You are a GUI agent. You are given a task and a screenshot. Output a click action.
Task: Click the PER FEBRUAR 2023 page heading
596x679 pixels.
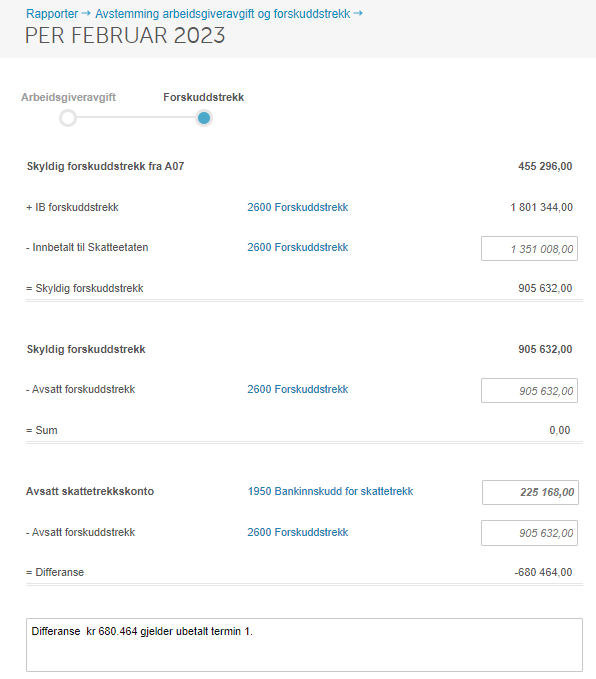tap(125, 36)
